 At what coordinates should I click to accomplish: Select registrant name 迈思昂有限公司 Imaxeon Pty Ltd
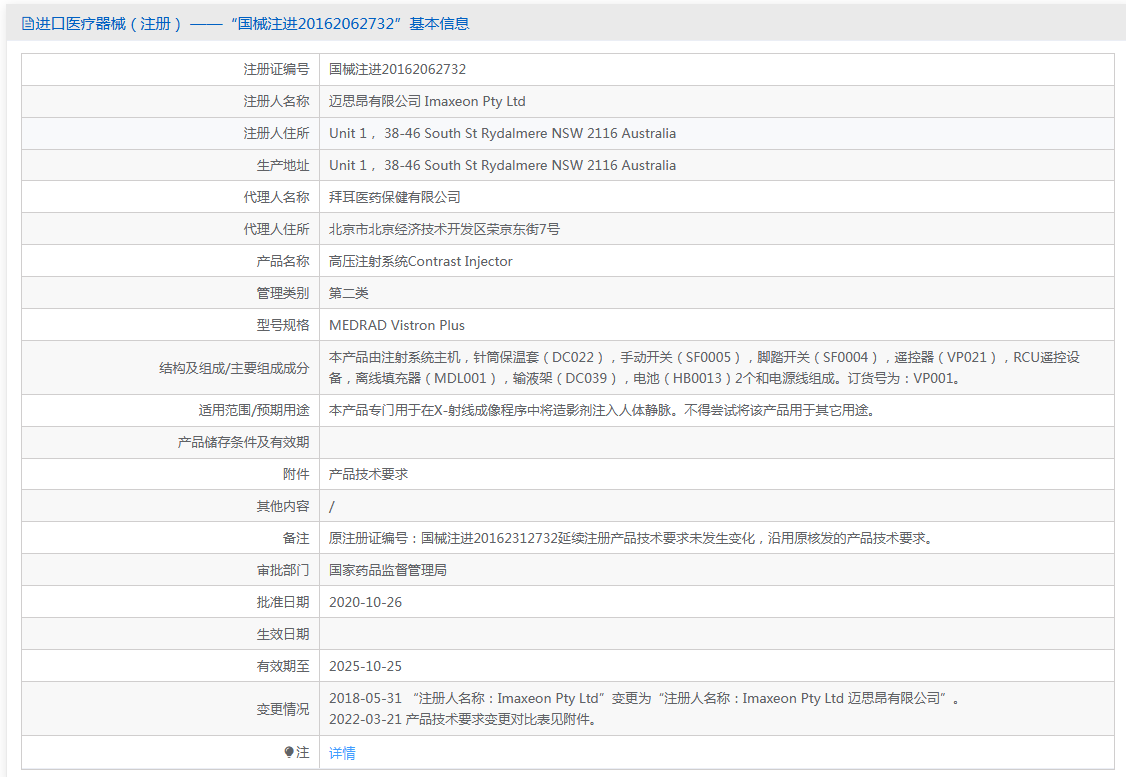tap(427, 101)
